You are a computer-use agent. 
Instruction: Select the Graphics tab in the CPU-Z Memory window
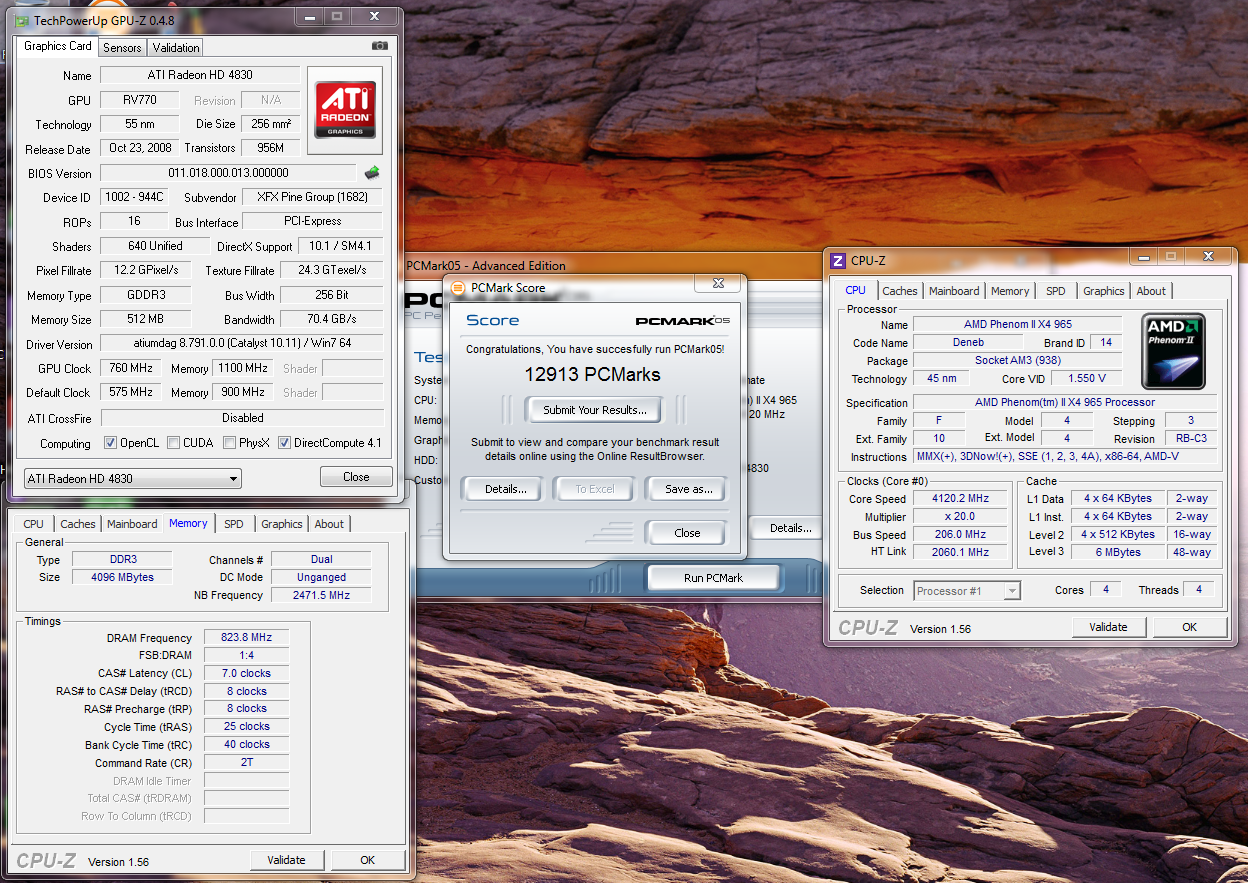(x=282, y=524)
